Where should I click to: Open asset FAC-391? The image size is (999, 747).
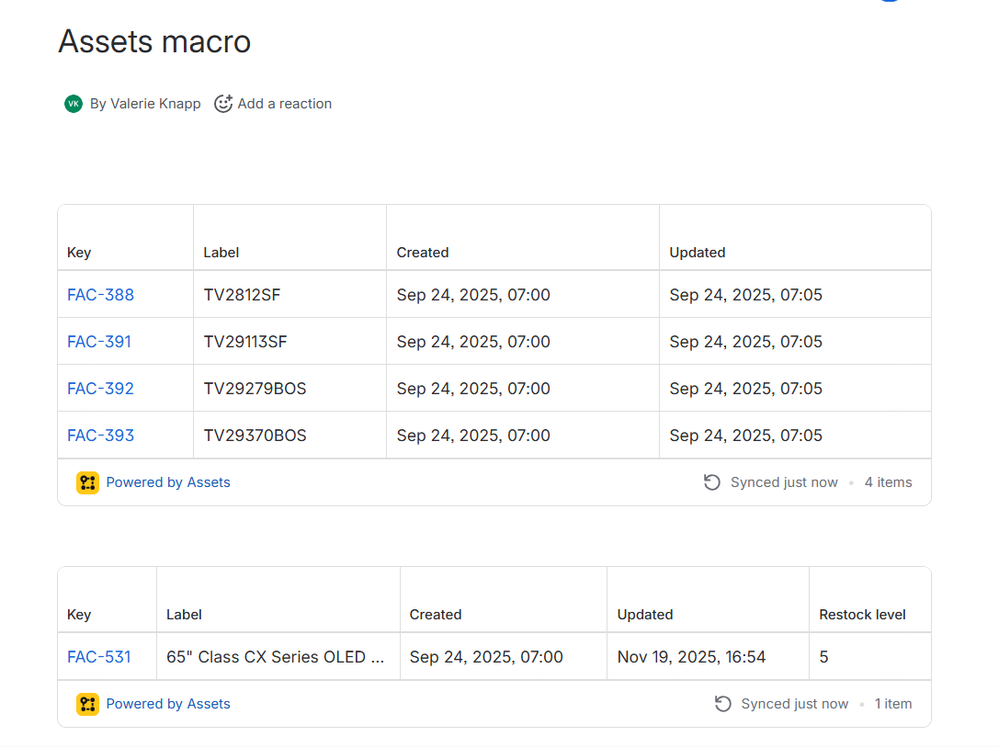point(99,342)
